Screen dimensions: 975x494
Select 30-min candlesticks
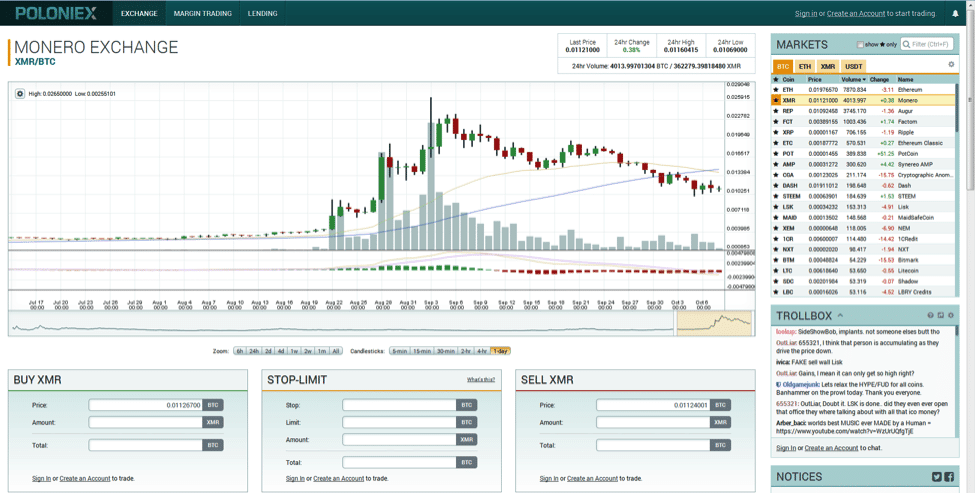(445, 351)
